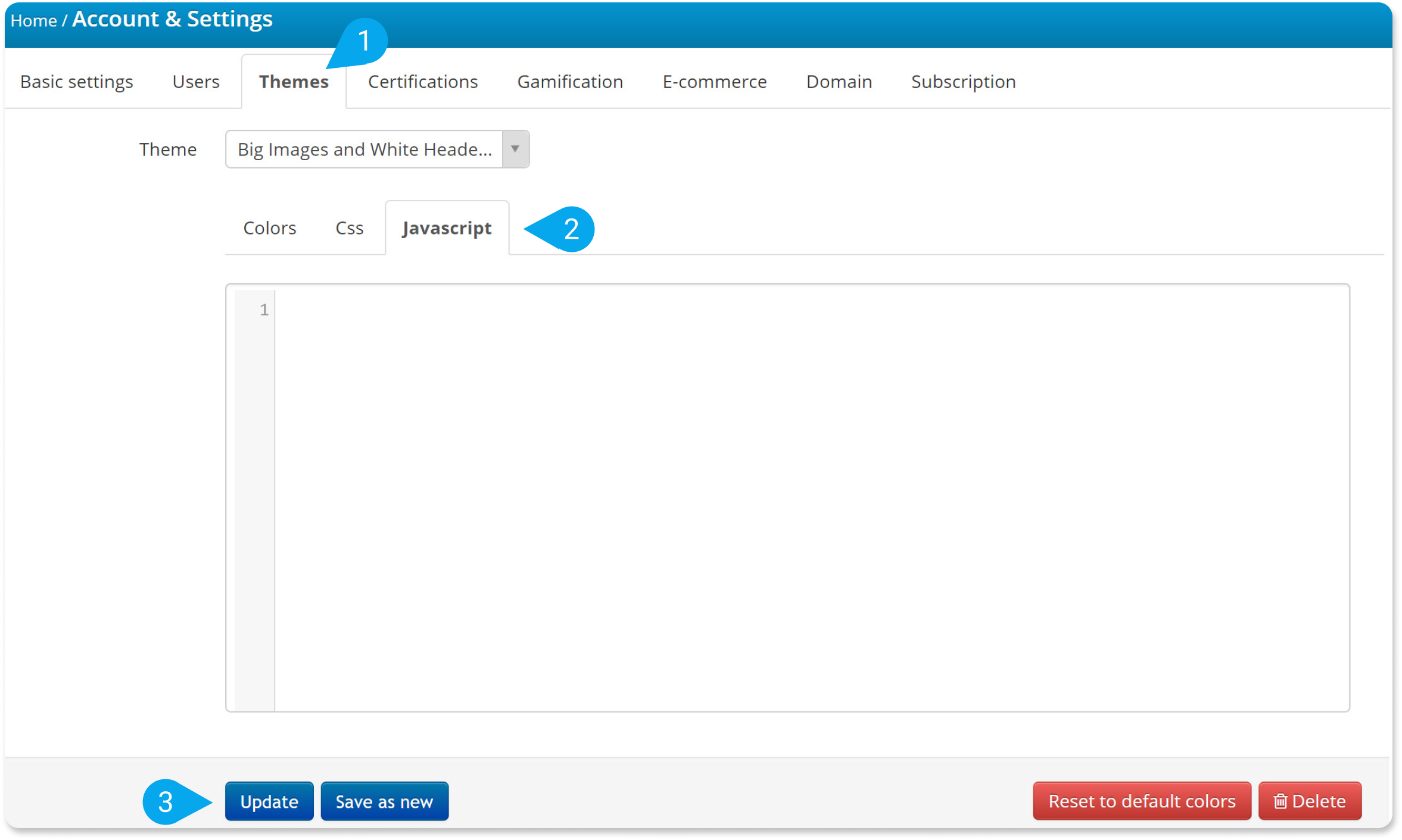Click Save as new button
The width and height of the screenshot is (1402, 840).
(384, 801)
